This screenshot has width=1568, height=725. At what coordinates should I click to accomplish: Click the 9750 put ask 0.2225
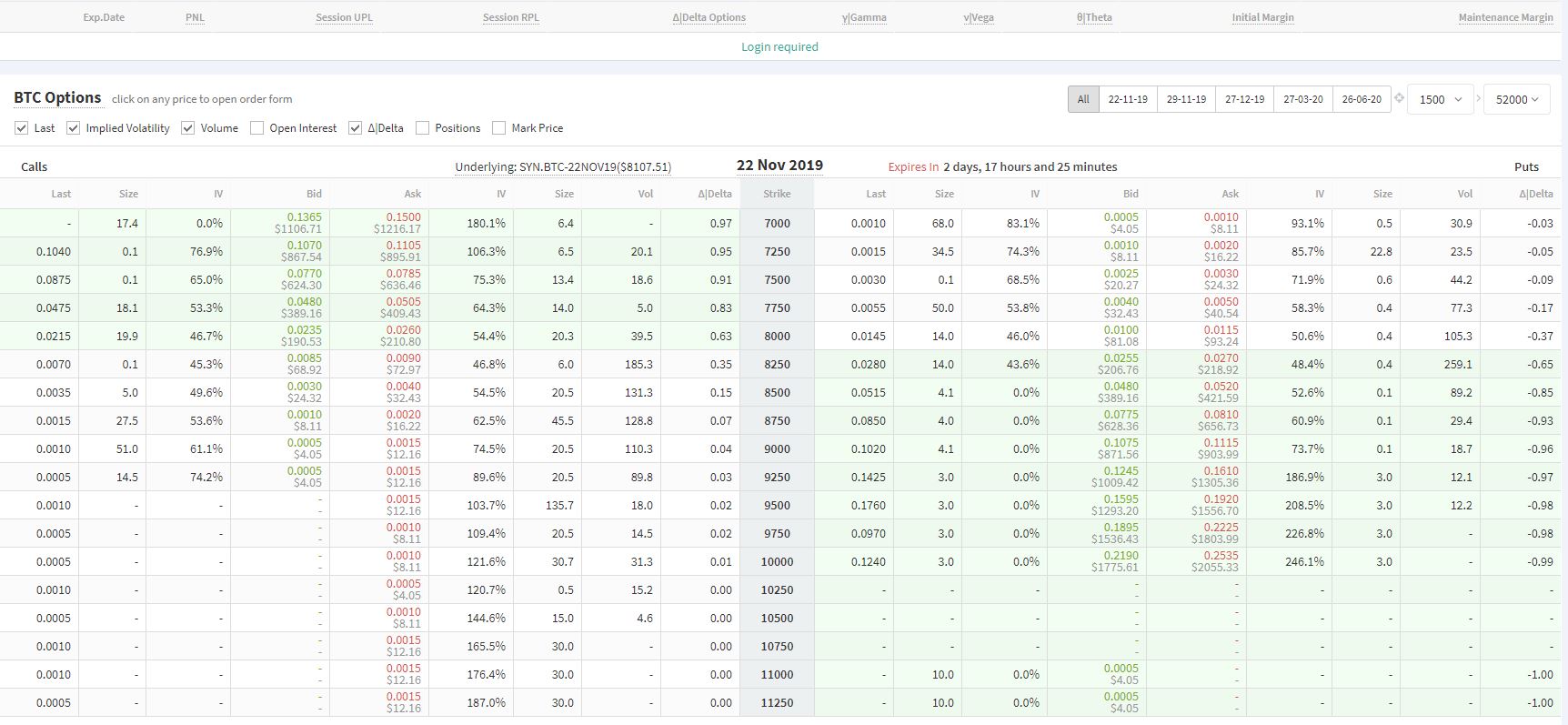[1221, 528]
